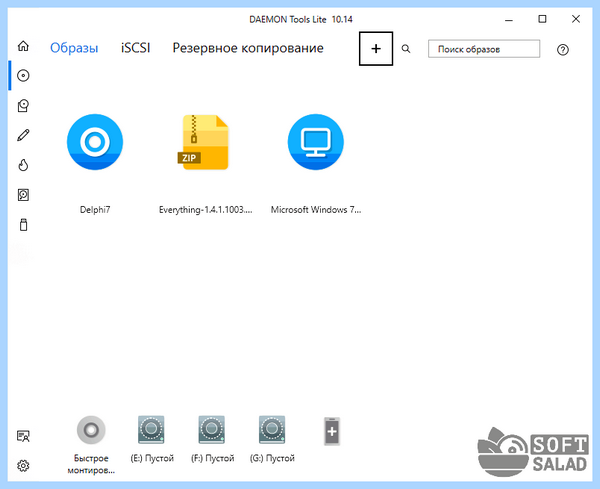This screenshot has width=600, height=489.
Task: Switch to the iSCSI tab
Action: click(135, 48)
